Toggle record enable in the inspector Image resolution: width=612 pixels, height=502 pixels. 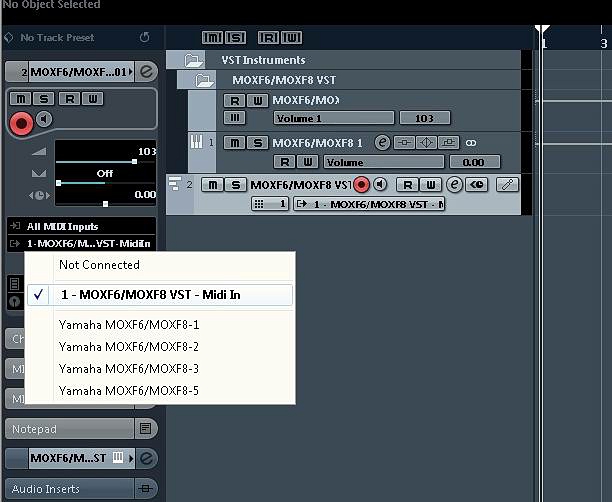21,123
